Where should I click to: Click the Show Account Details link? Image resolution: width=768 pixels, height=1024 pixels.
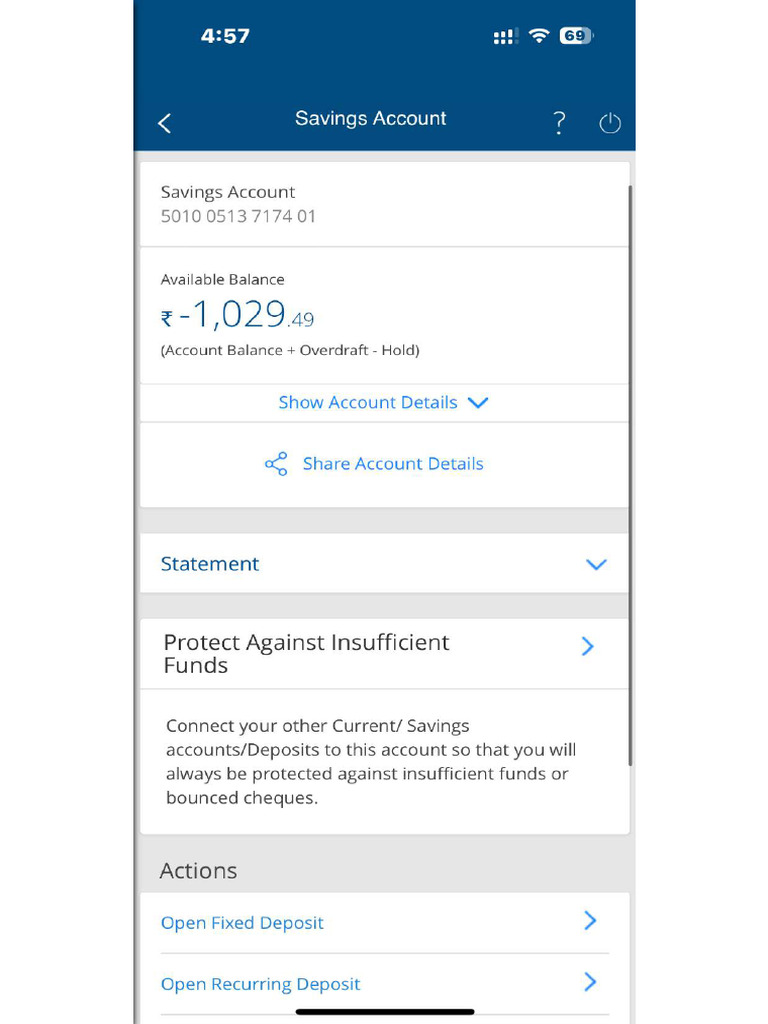coord(368,402)
